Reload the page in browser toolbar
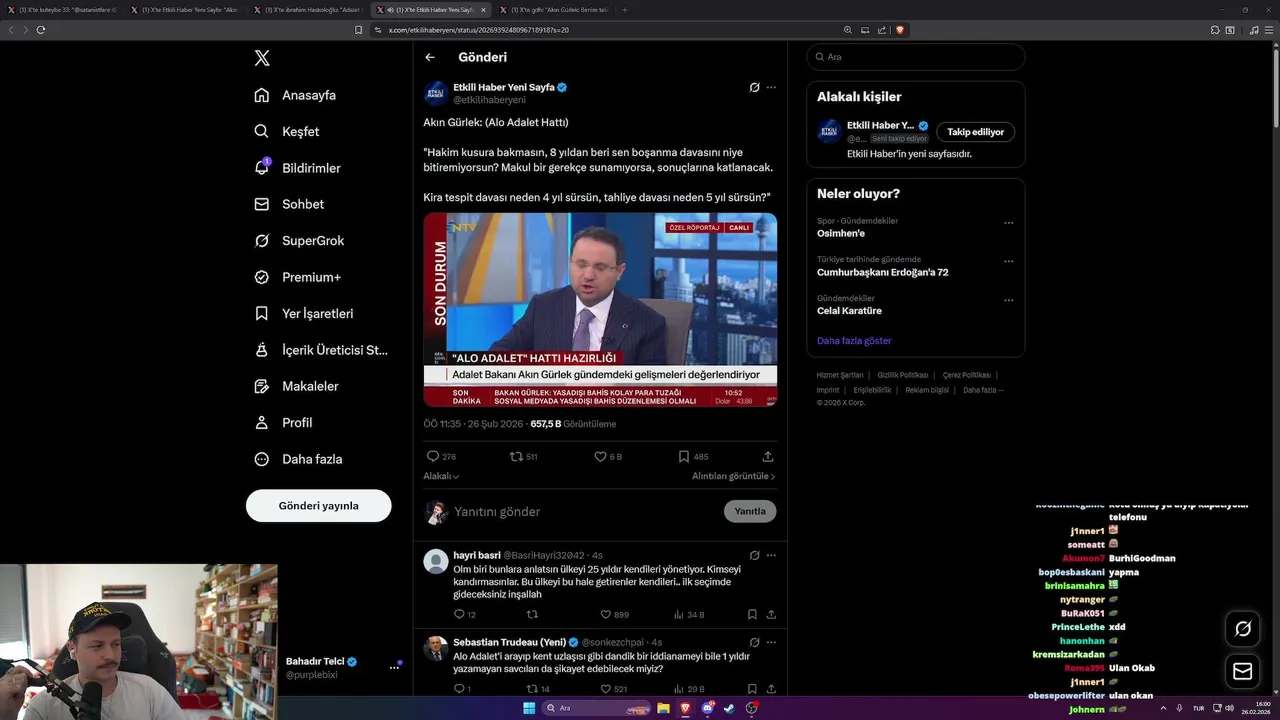 41,30
